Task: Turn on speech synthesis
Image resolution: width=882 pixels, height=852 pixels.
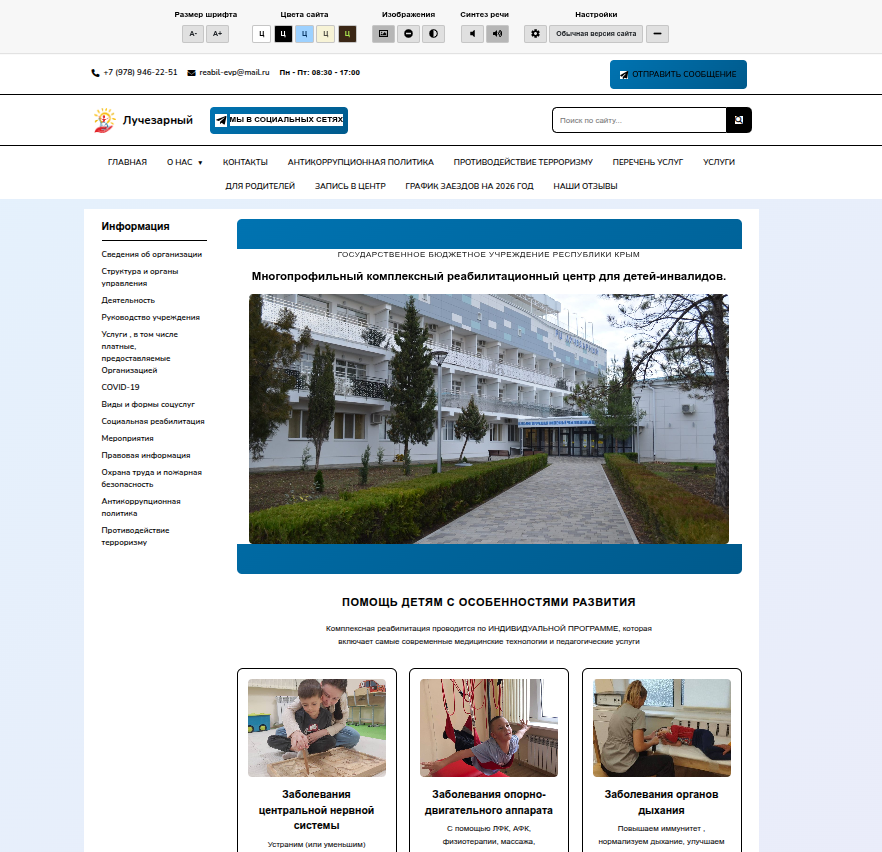Action: click(497, 34)
